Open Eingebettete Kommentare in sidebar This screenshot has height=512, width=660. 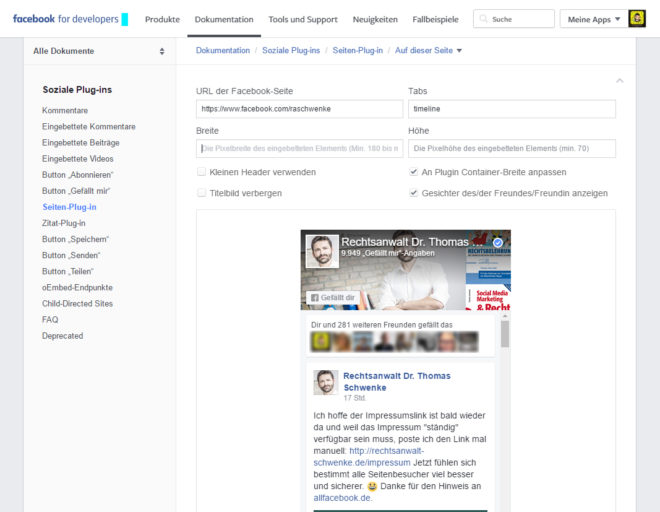click(x=89, y=126)
